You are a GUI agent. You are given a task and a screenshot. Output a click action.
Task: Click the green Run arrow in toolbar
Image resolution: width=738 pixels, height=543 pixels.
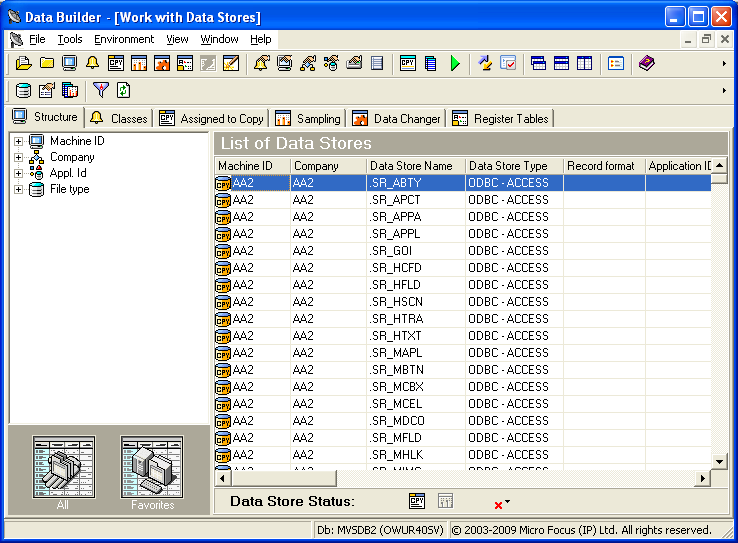[455, 63]
